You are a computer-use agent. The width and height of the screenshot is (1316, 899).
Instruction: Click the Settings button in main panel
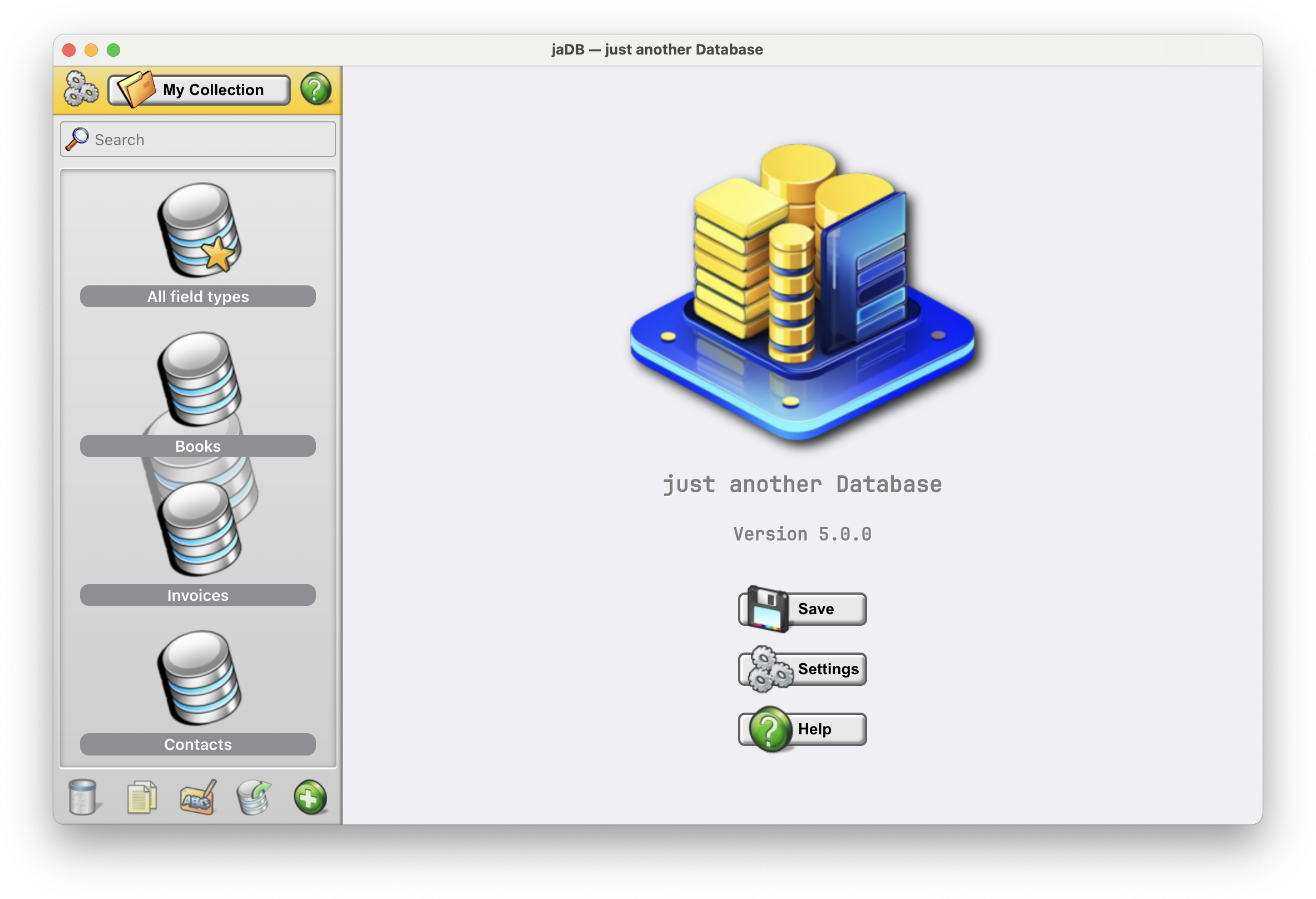(803, 669)
